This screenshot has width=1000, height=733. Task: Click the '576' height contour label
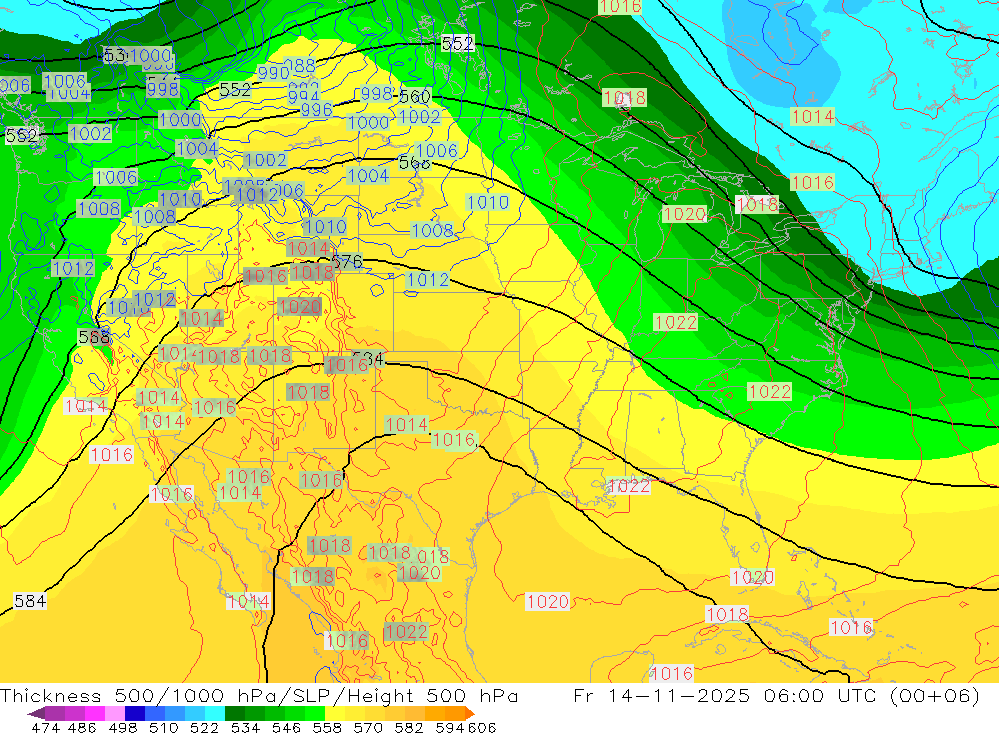[x=348, y=262]
